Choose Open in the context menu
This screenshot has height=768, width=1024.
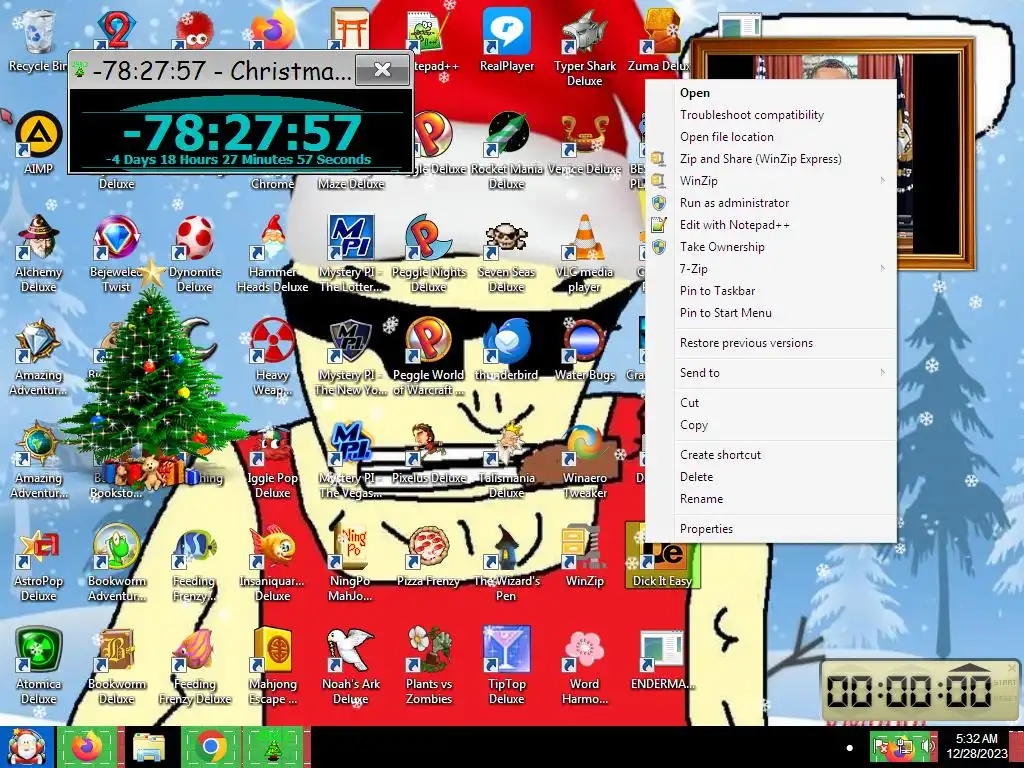pyautogui.click(x=771, y=93)
